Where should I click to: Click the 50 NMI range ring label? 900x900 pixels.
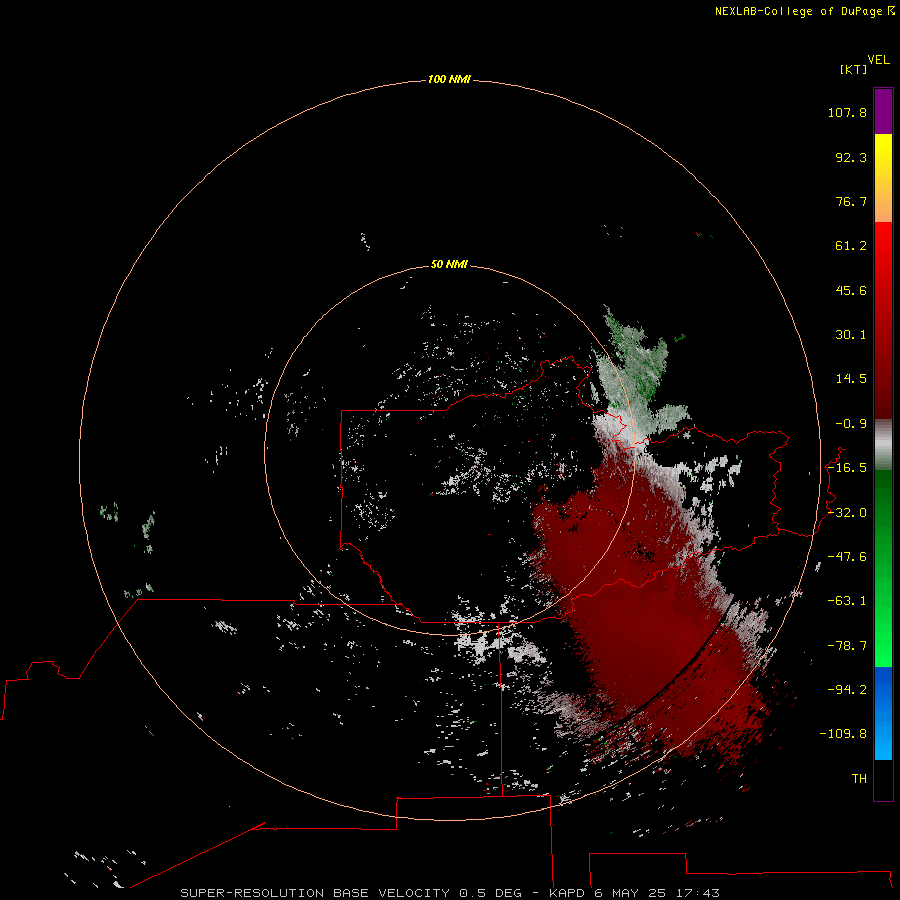point(449,264)
